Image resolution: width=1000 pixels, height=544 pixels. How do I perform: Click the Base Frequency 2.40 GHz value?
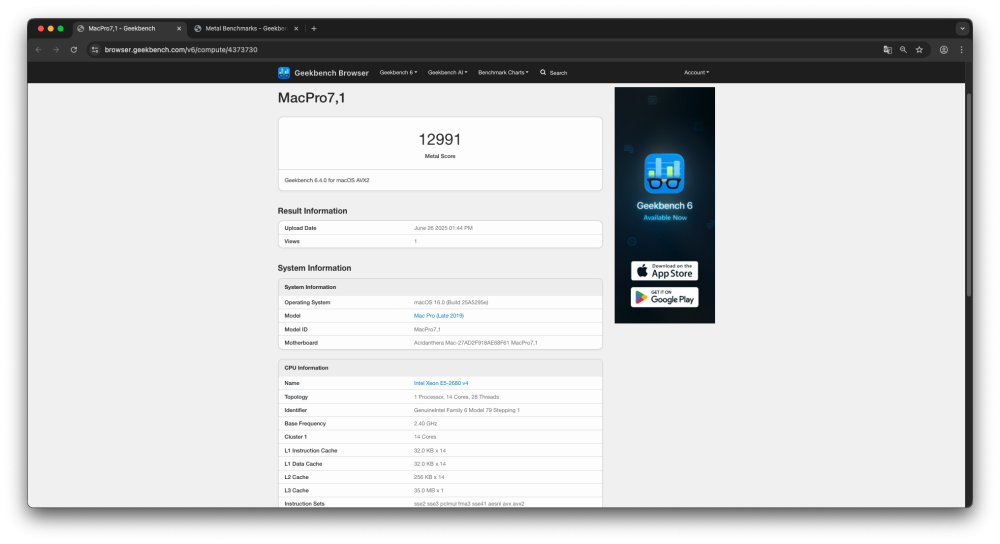click(x=425, y=423)
